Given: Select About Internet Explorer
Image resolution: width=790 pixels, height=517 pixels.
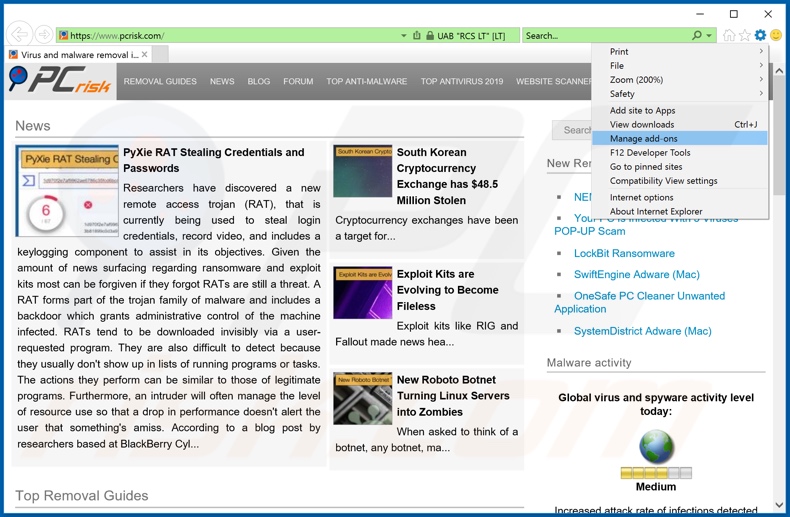Looking at the screenshot, I should coord(680,212).
